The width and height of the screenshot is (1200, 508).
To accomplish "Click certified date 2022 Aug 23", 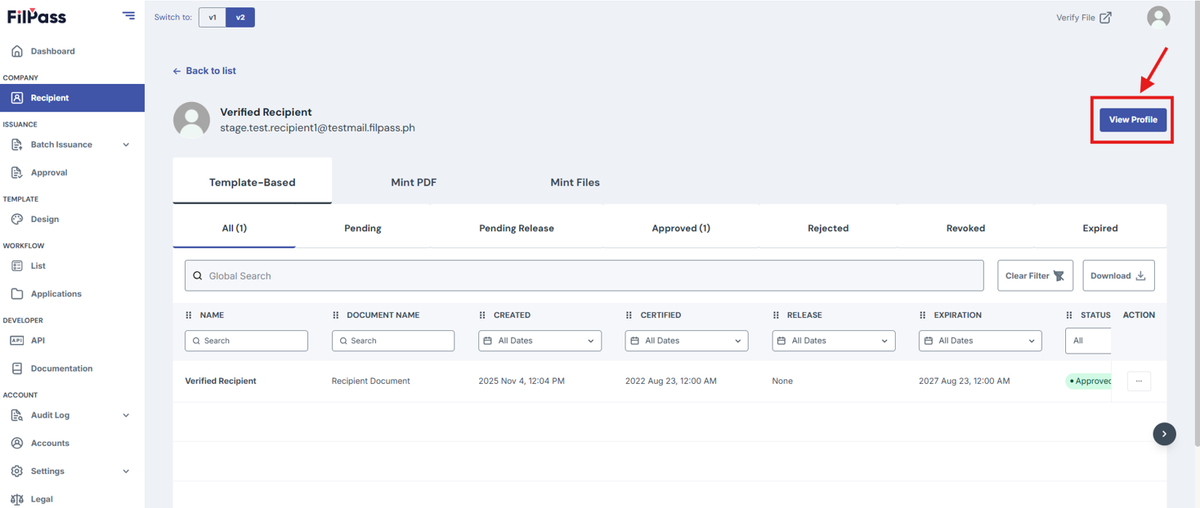I will 671,381.
